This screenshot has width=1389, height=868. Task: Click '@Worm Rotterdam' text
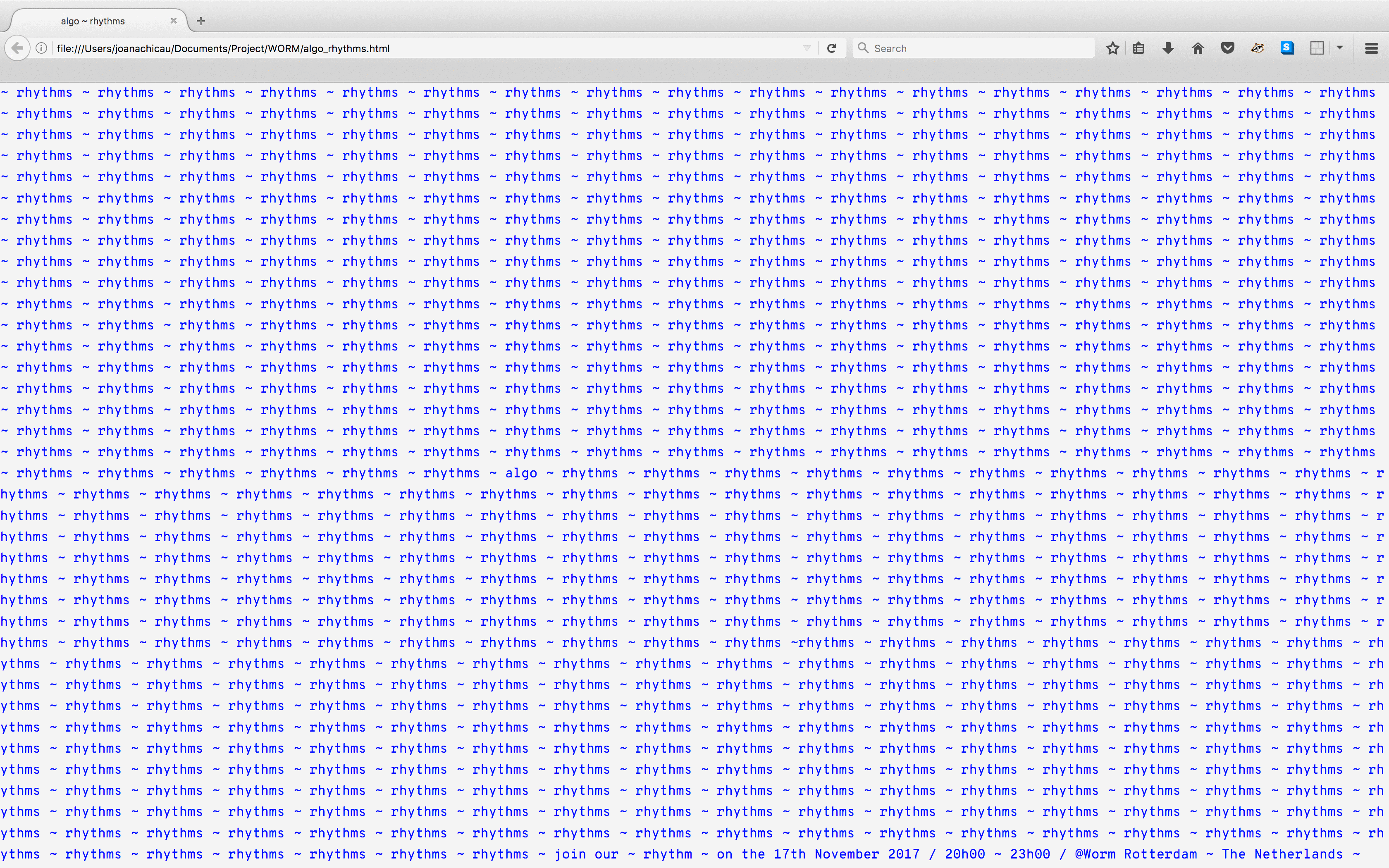click(x=1136, y=854)
